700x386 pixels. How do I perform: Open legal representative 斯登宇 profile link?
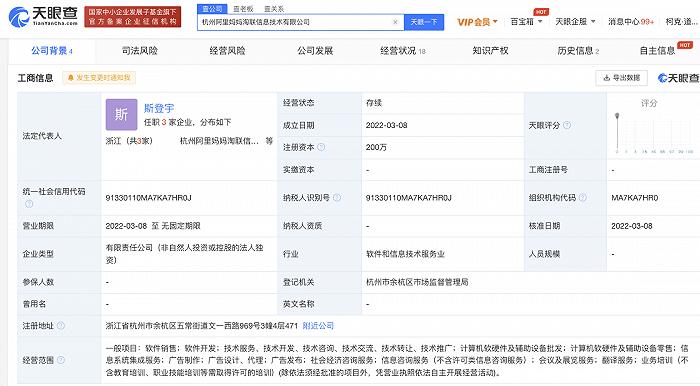tap(159, 108)
